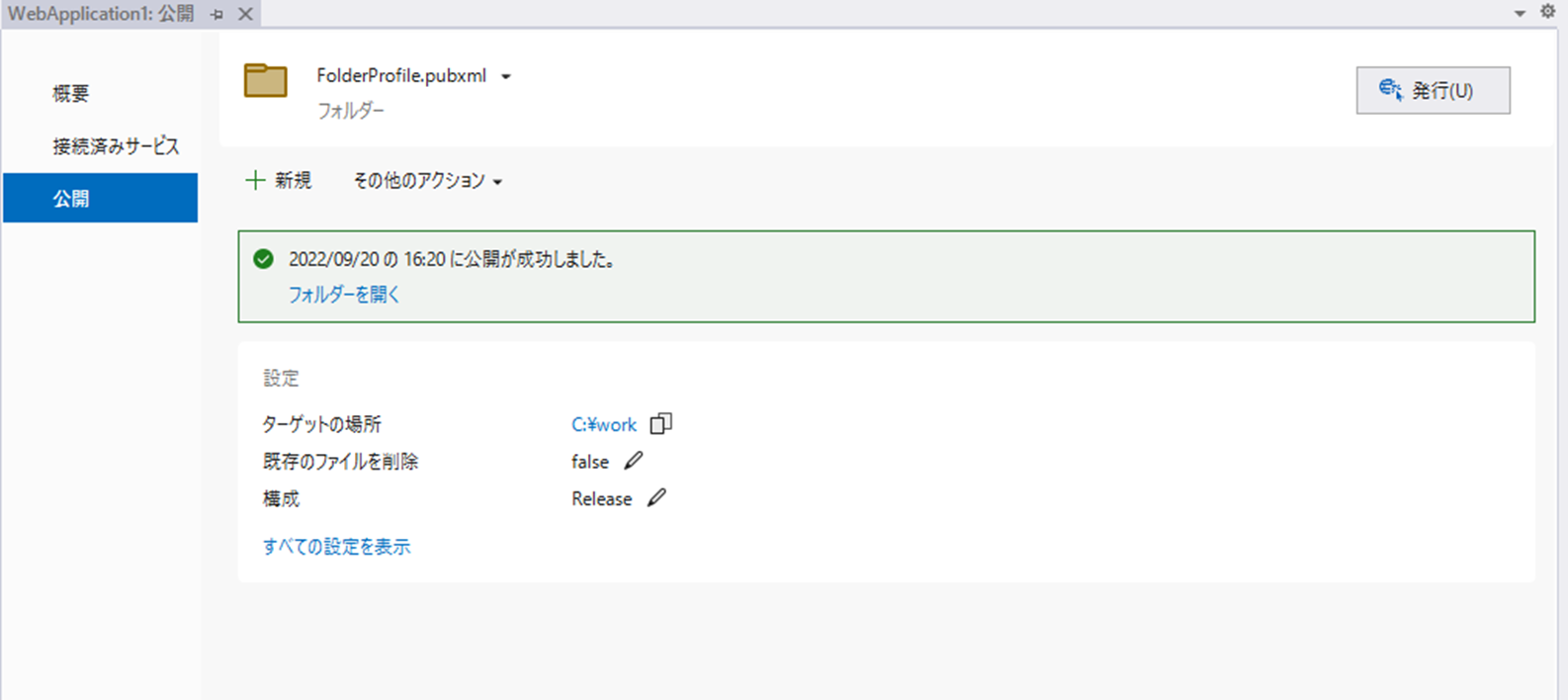The width and height of the screenshot is (1568, 700).
Task: Click the publish succeeded message text
Action: click(452, 260)
